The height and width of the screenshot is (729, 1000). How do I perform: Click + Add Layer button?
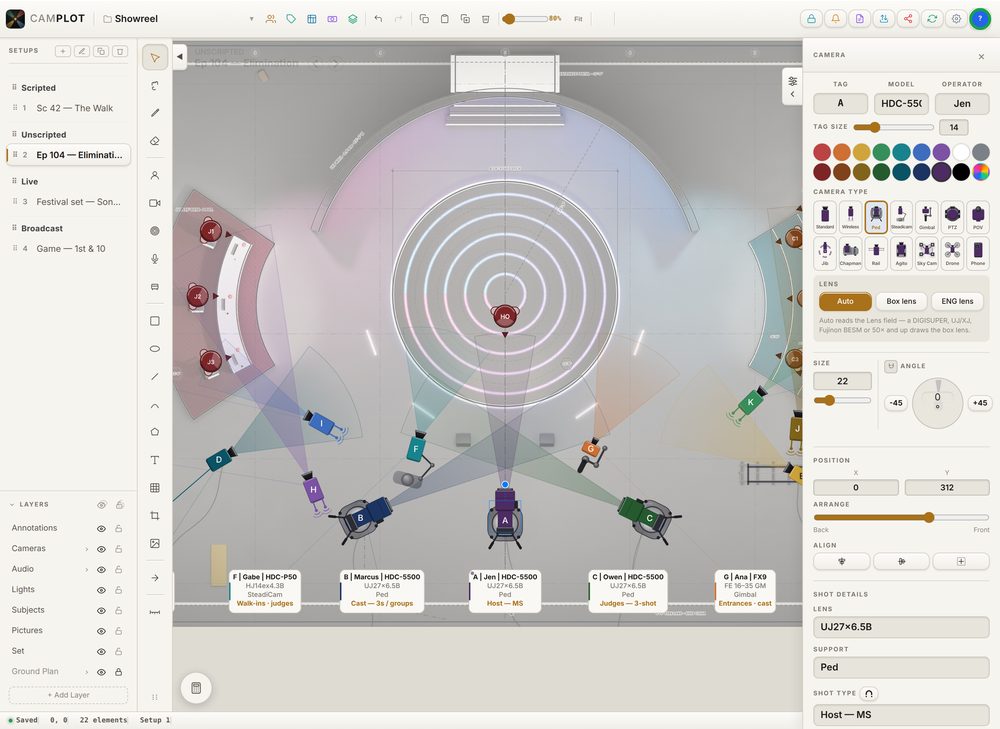pos(68,695)
